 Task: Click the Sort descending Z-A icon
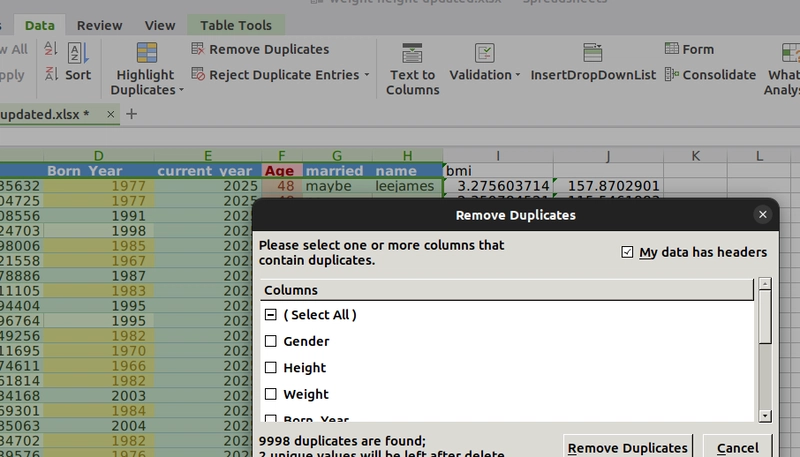[x=51, y=74]
